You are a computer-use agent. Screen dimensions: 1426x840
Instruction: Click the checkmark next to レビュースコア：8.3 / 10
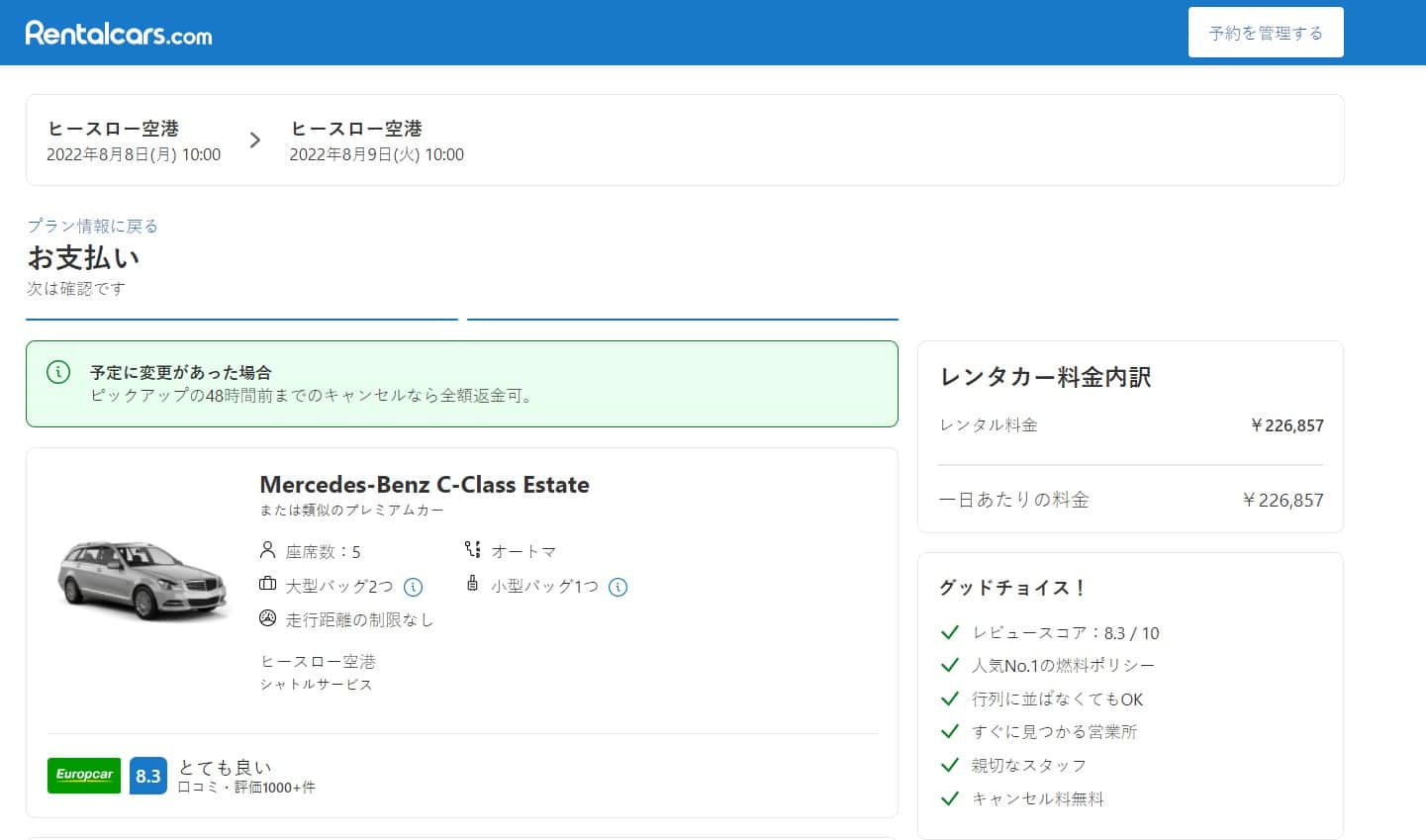pyautogui.click(x=950, y=632)
